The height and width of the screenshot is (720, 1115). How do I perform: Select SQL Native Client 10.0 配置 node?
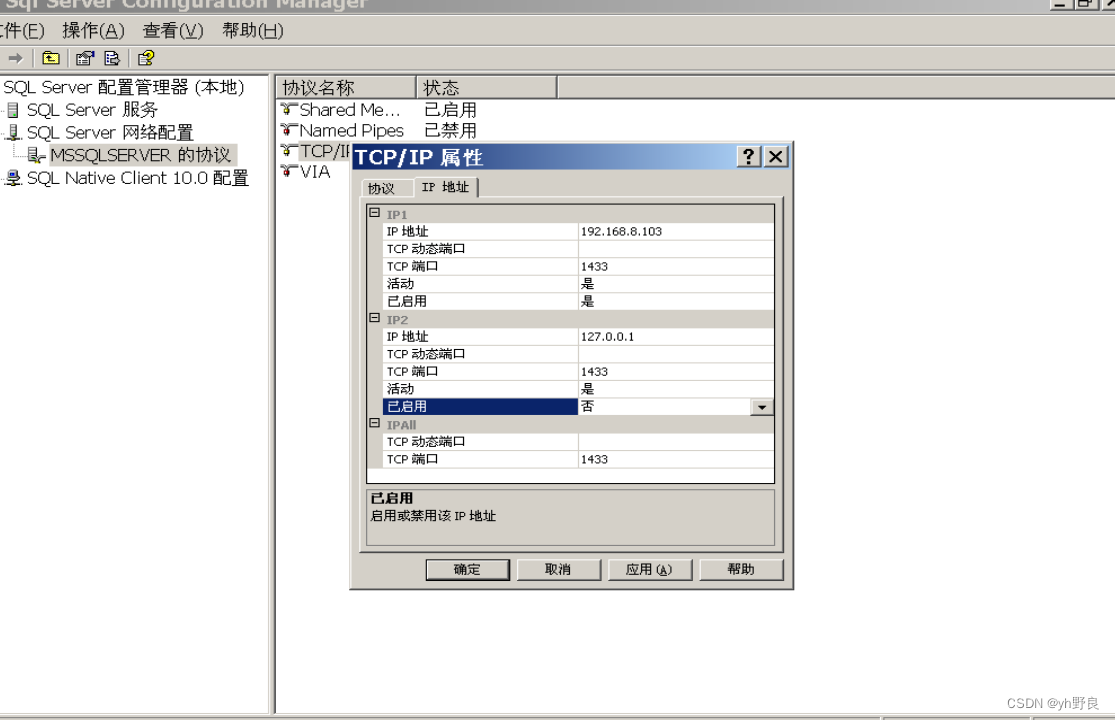(x=137, y=178)
